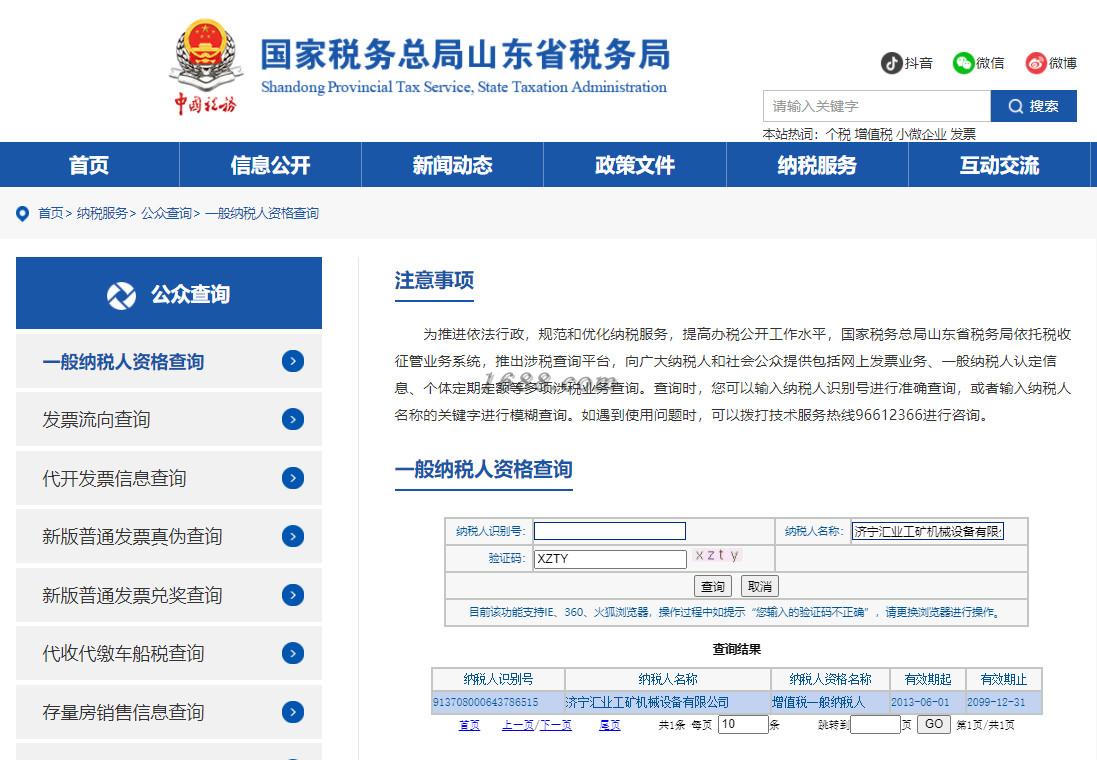The height and width of the screenshot is (760, 1097).
Task: Select 新版普通发票真伪查询 in the sidebar
Action: click(x=169, y=536)
